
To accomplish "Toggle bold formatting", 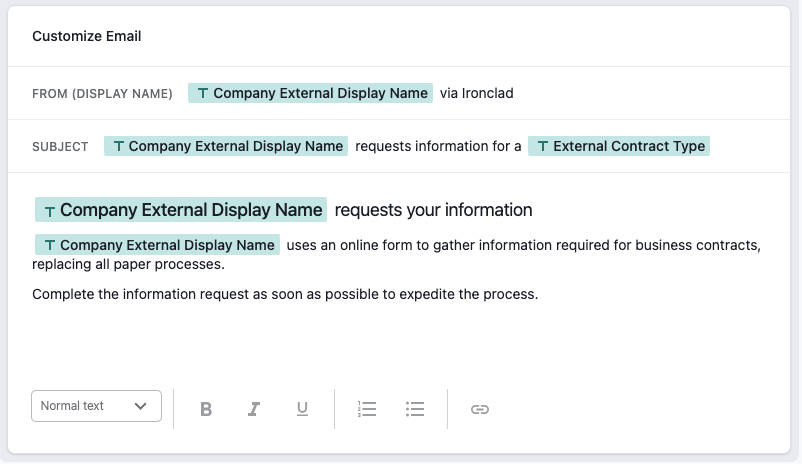I will pyautogui.click(x=206, y=409).
